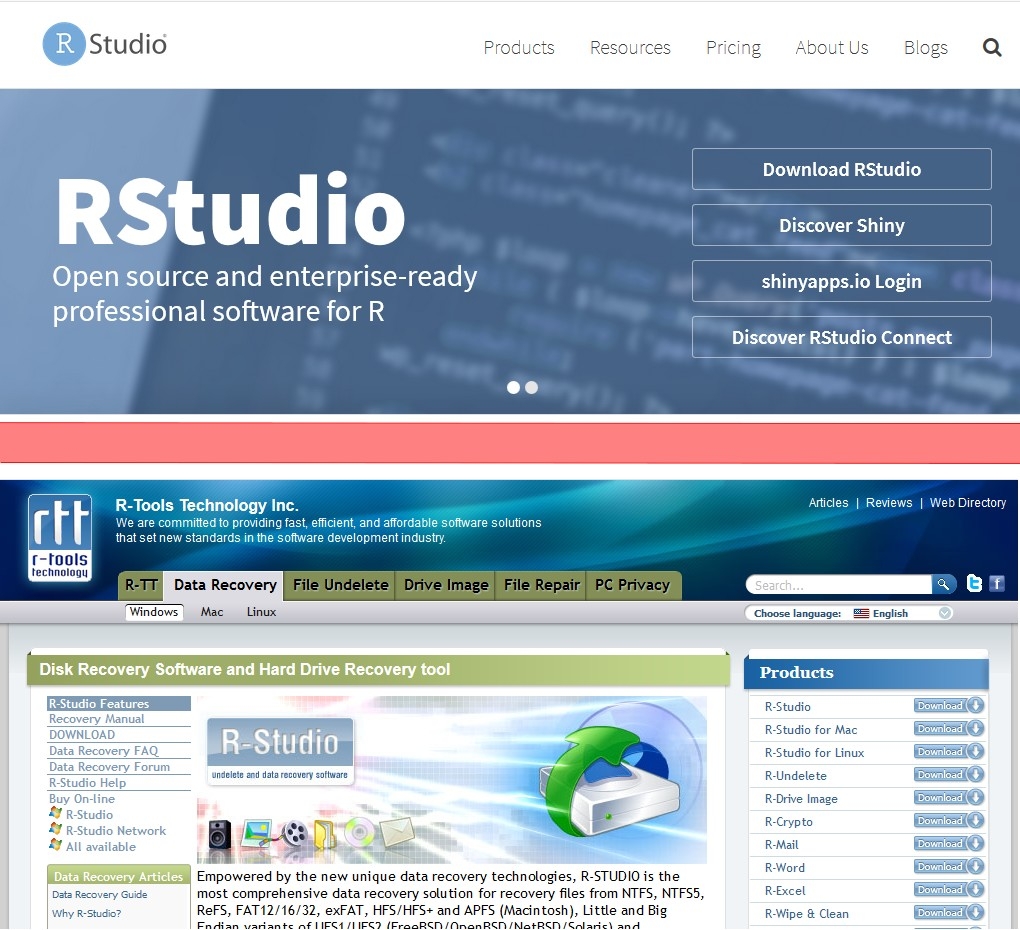1020x930 pixels.
Task: Click the envelope icon in R-Studio banner
Action: (397, 832)
